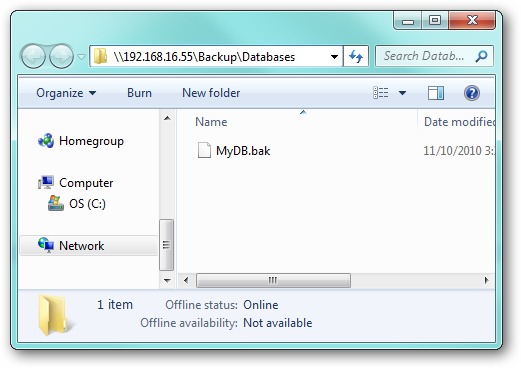Select Network in the navigation pane
The width and height of the screenshot is (521, 368).
(82, 246)
